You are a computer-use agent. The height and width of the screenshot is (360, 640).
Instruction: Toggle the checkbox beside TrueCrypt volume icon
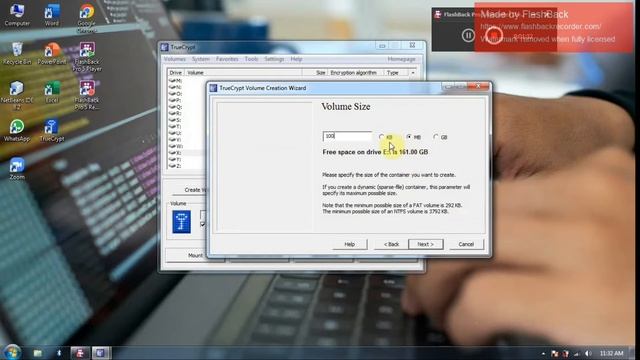click(x=203, y=224)
